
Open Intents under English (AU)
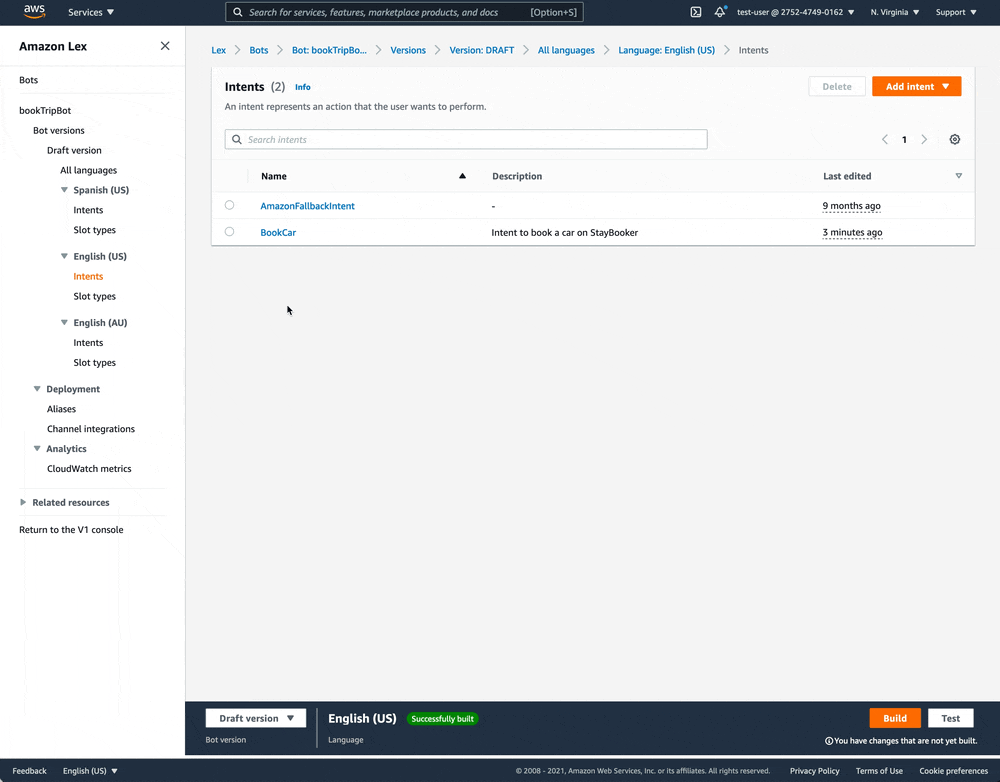pos(88,343)
